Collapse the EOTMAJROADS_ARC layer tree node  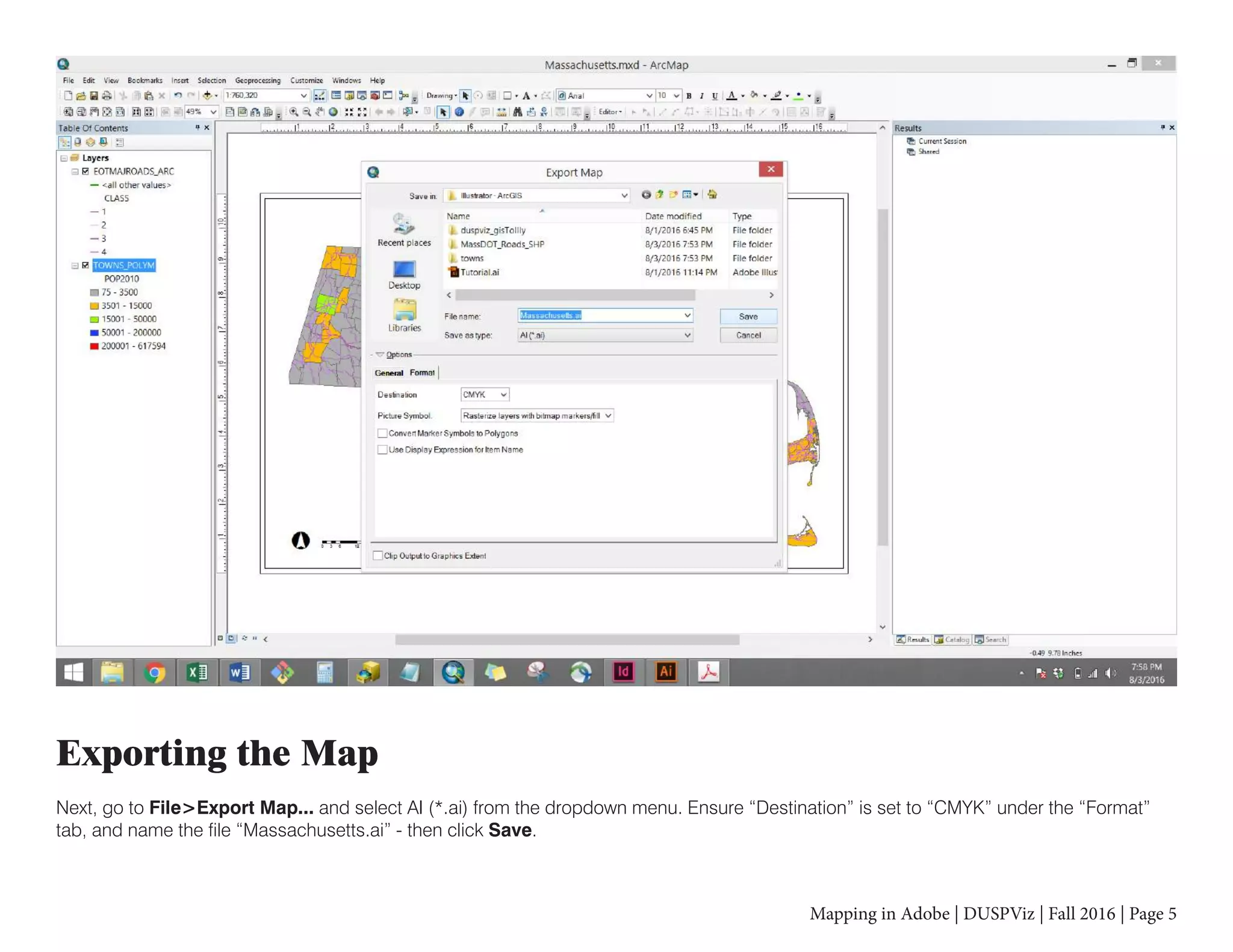pyautogui.click(x=75, y=172)
